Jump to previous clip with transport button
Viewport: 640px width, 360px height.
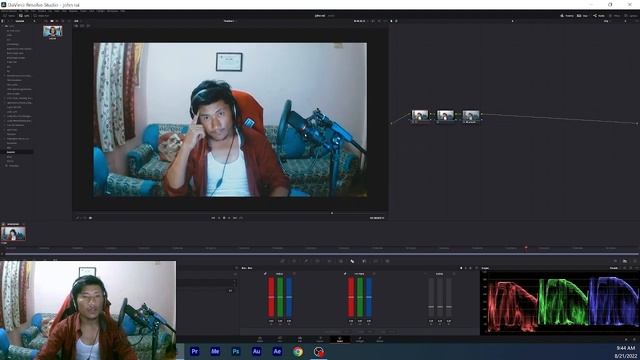(x=213, y=218)
